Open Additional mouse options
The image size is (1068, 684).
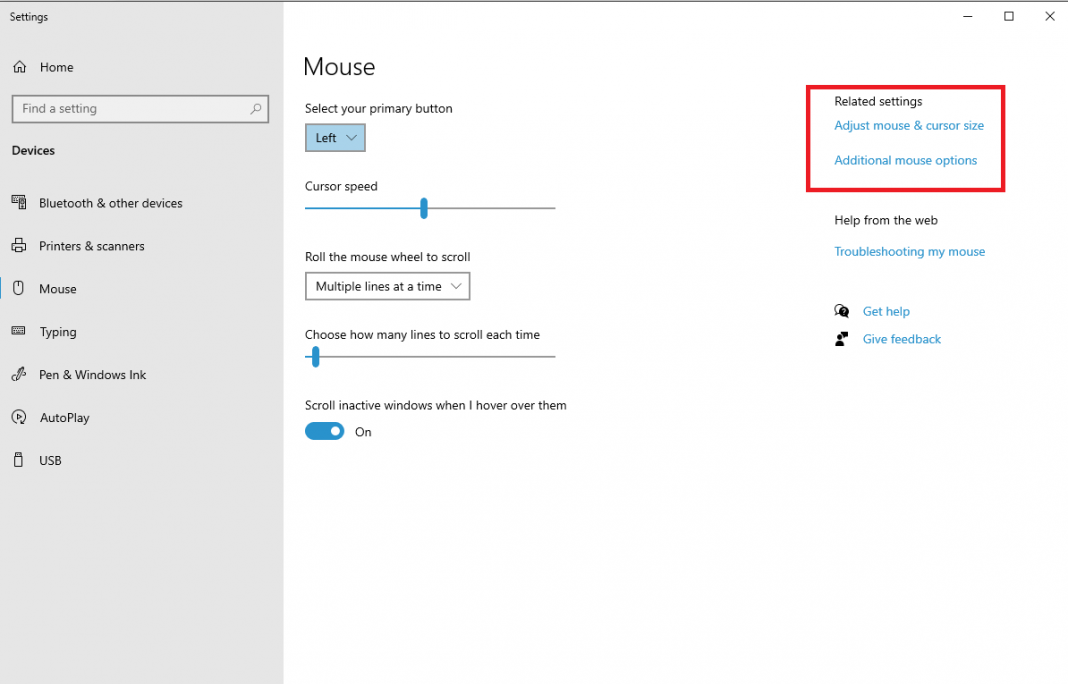(905, 160)
